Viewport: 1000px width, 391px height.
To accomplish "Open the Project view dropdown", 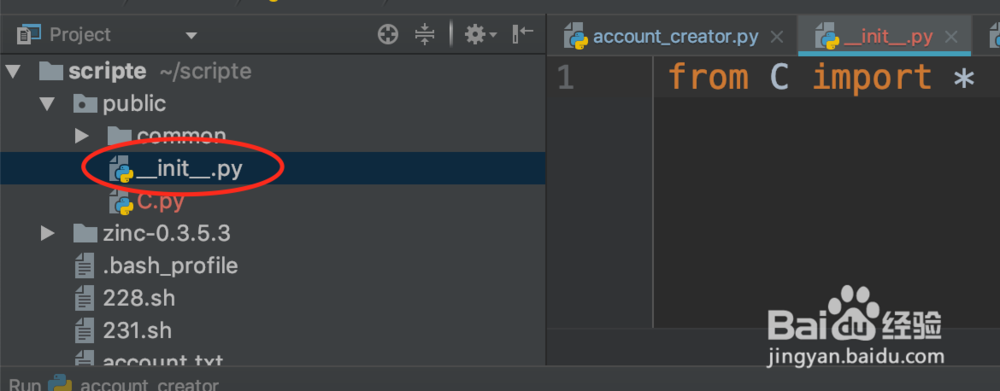I will point(191,36).
